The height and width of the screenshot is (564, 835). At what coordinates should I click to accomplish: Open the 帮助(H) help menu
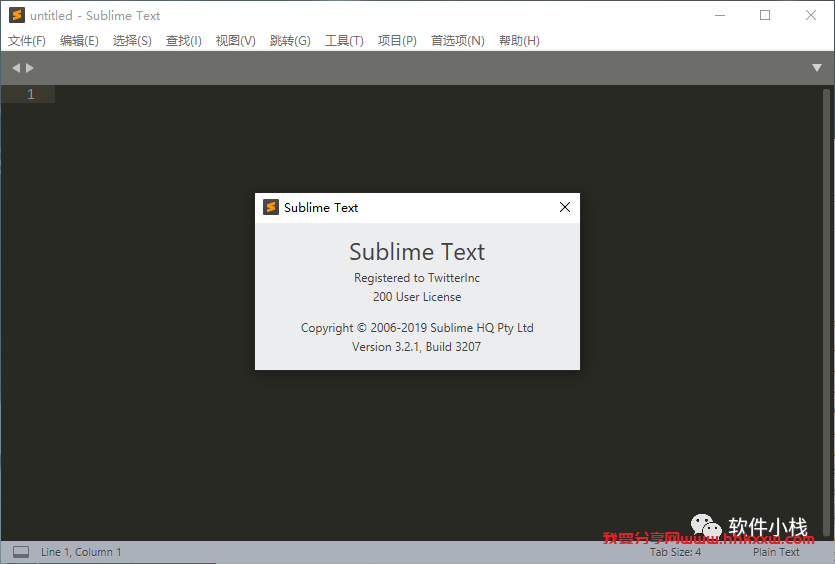(x=519, y=40)
